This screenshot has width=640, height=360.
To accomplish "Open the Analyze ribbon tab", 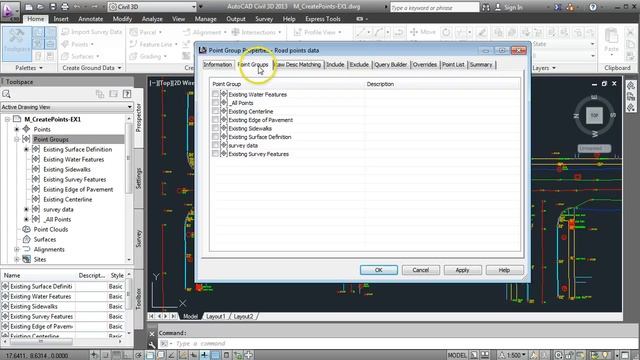I will (152, 19).
